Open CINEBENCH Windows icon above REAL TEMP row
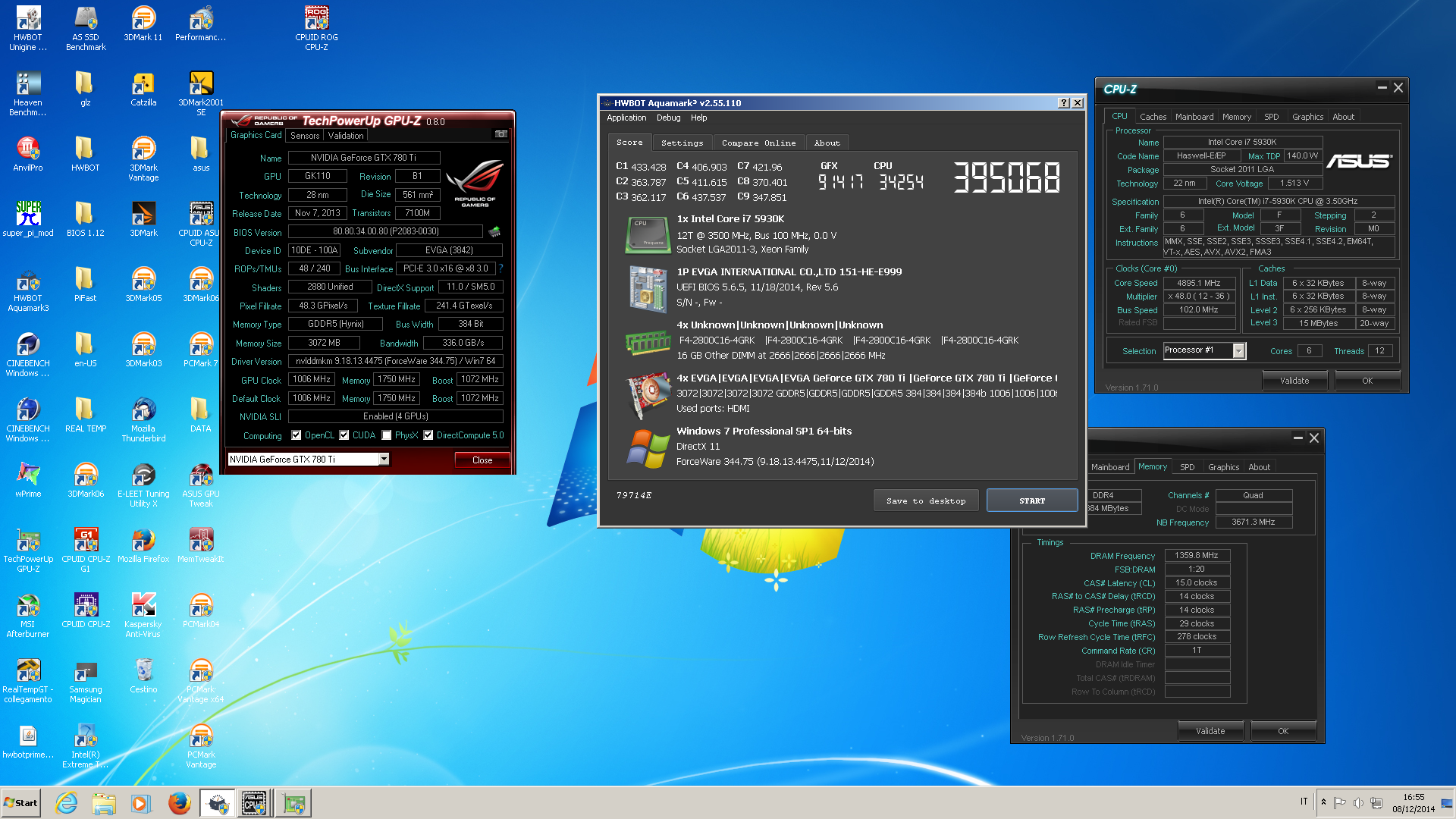 coord(28,353)
